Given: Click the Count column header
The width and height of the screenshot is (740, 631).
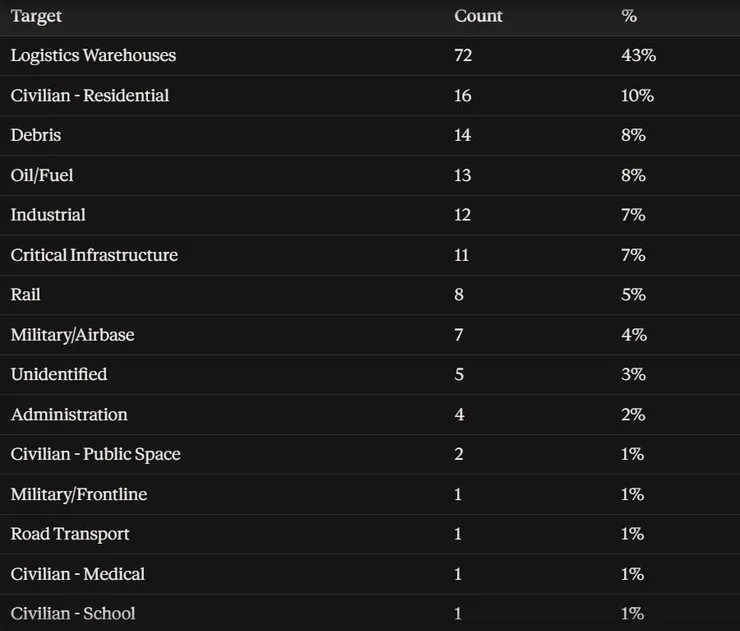Looking at the screenshot, I should 478,16.
